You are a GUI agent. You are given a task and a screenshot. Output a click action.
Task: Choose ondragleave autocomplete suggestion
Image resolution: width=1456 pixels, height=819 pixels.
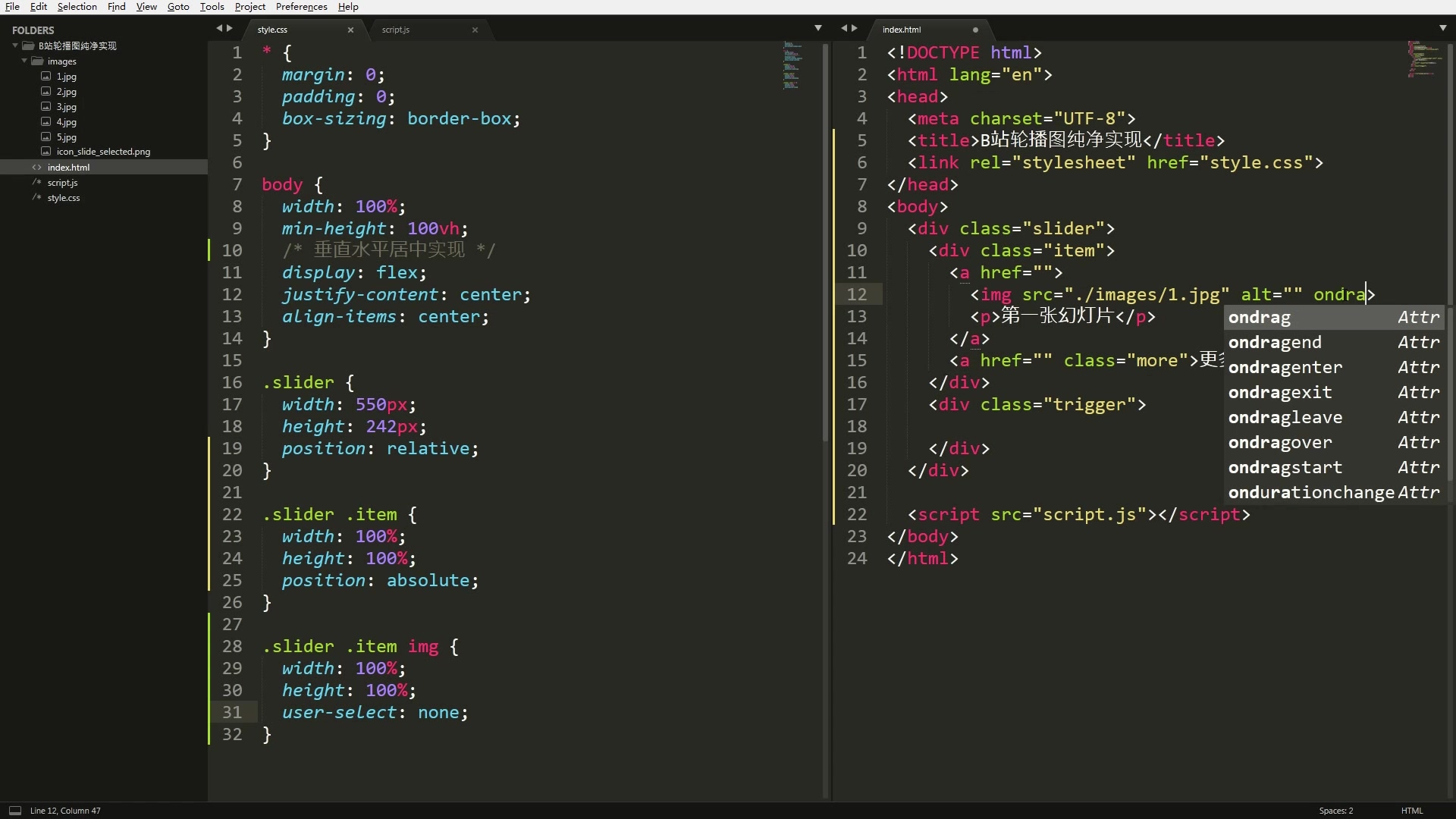pos(1334,418)
